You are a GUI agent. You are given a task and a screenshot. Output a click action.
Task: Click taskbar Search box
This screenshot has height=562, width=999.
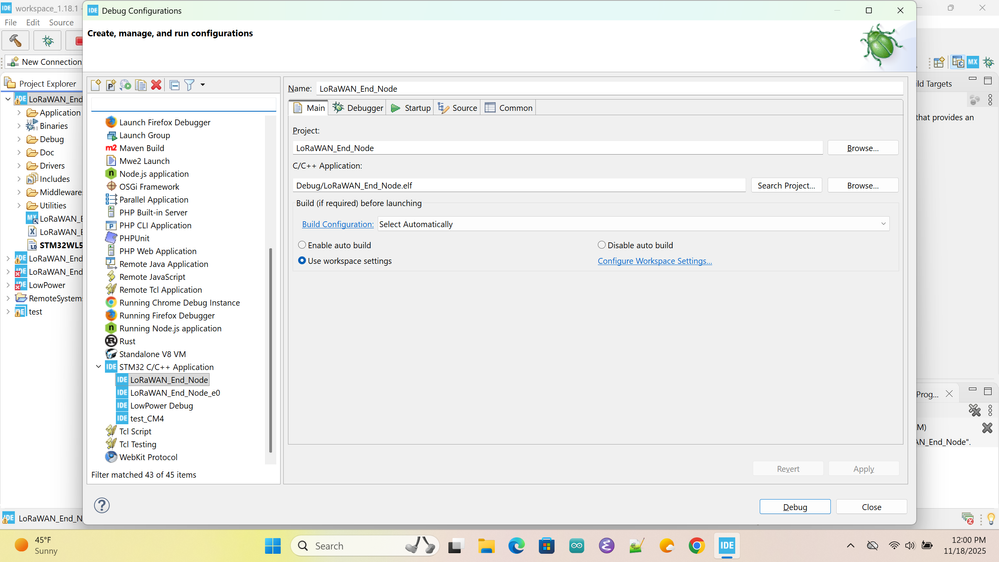(365, 546)
